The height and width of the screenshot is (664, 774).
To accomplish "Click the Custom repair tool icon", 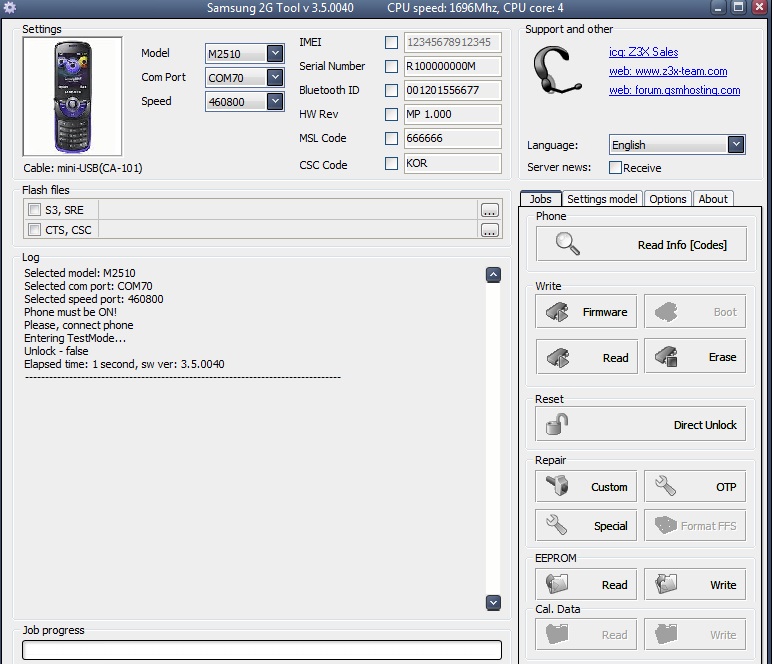I will point(557,485).
